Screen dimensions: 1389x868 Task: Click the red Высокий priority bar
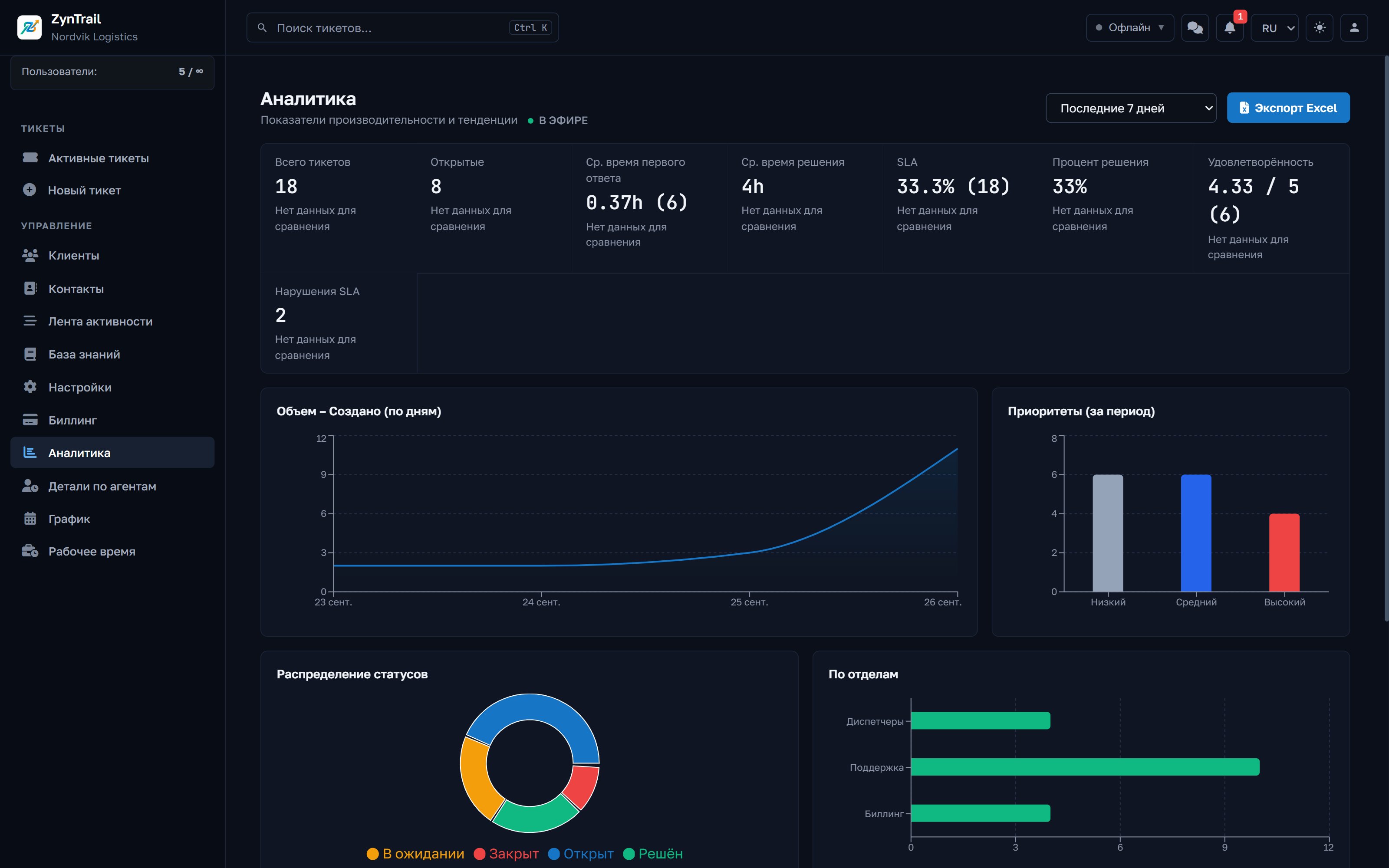pyautogui.click(x=1284, y=552)
